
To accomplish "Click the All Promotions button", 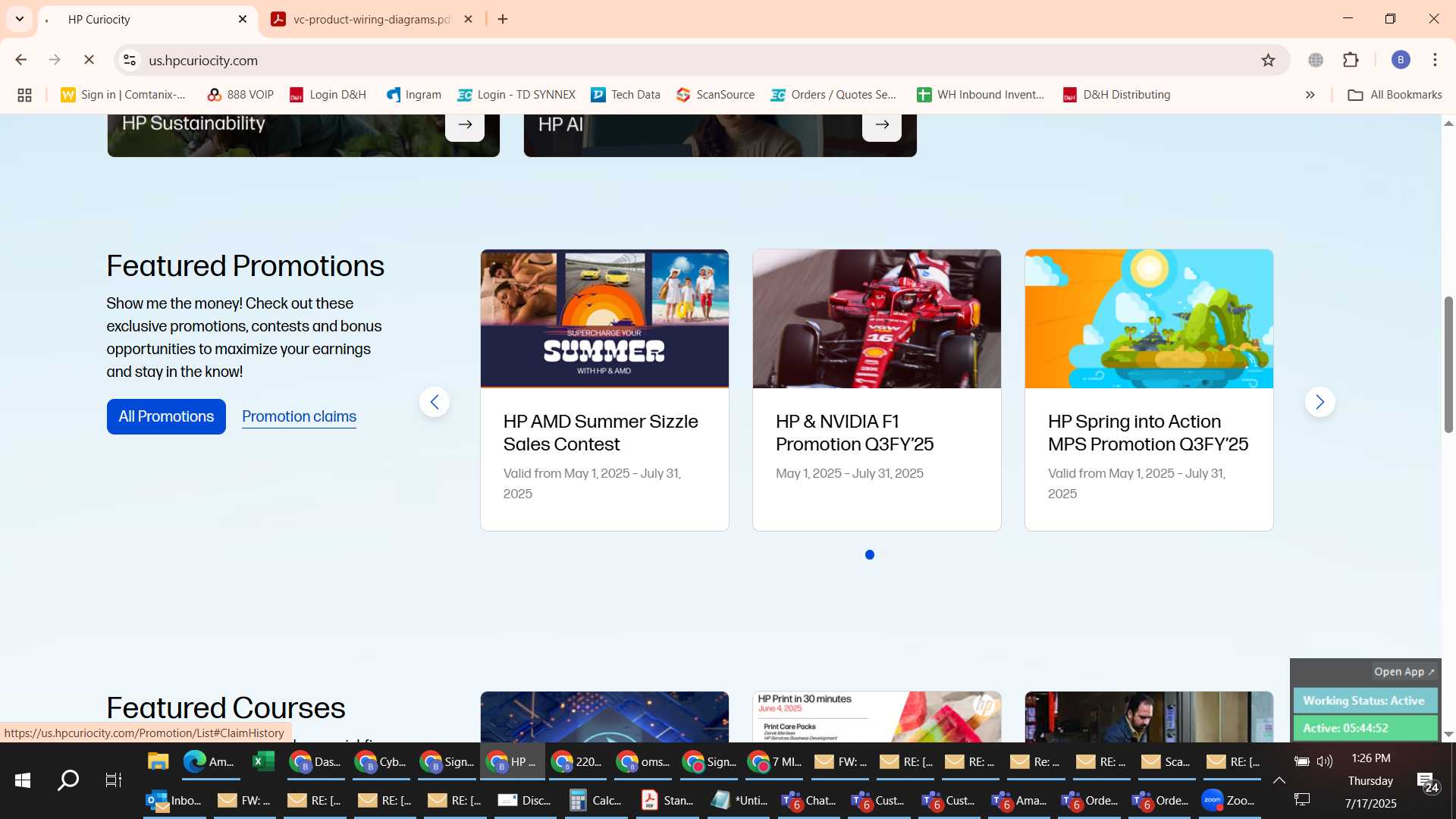I will pyautogui.click(x=166, y=416).
